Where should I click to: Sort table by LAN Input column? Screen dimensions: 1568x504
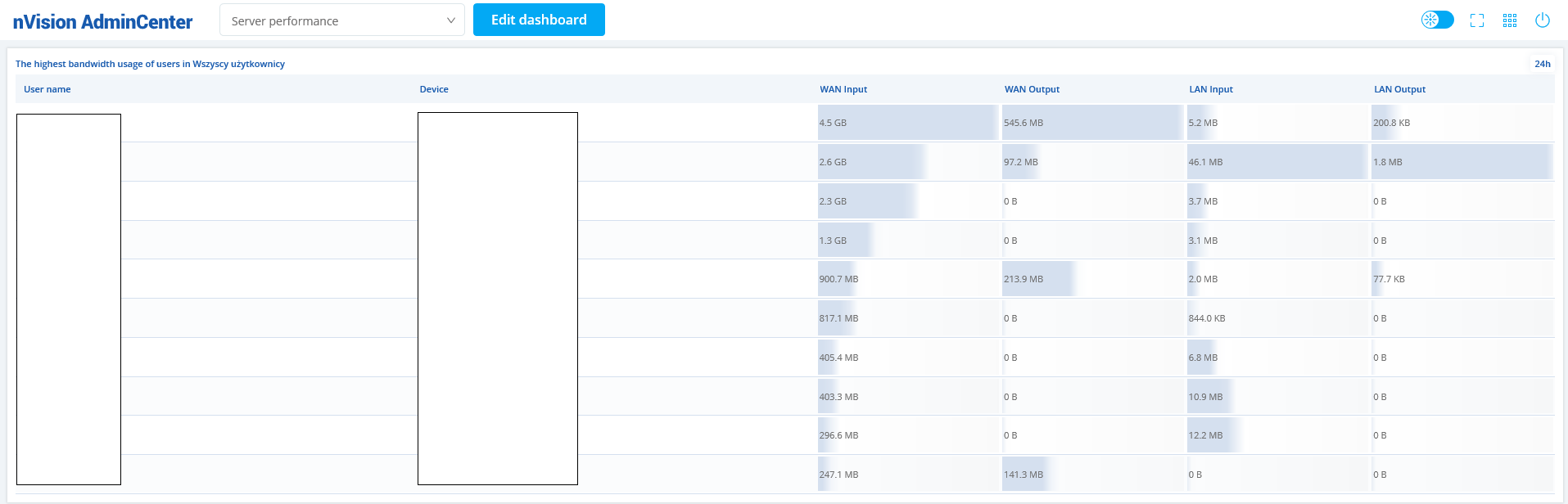[1211, 89]
